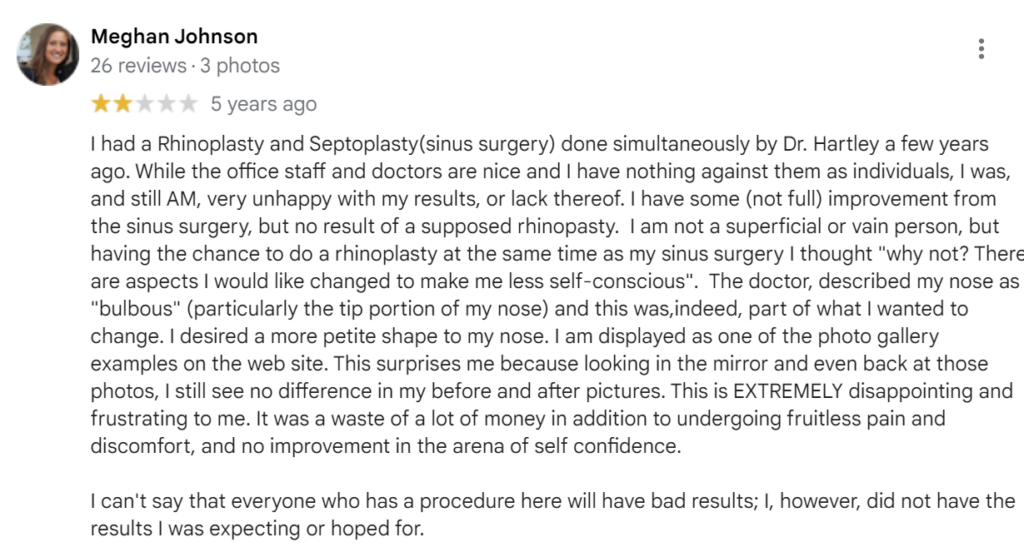Viewport: 1024px width, 557px height.
Task: Select the fifth gray rating star
Action: point(188,104)
